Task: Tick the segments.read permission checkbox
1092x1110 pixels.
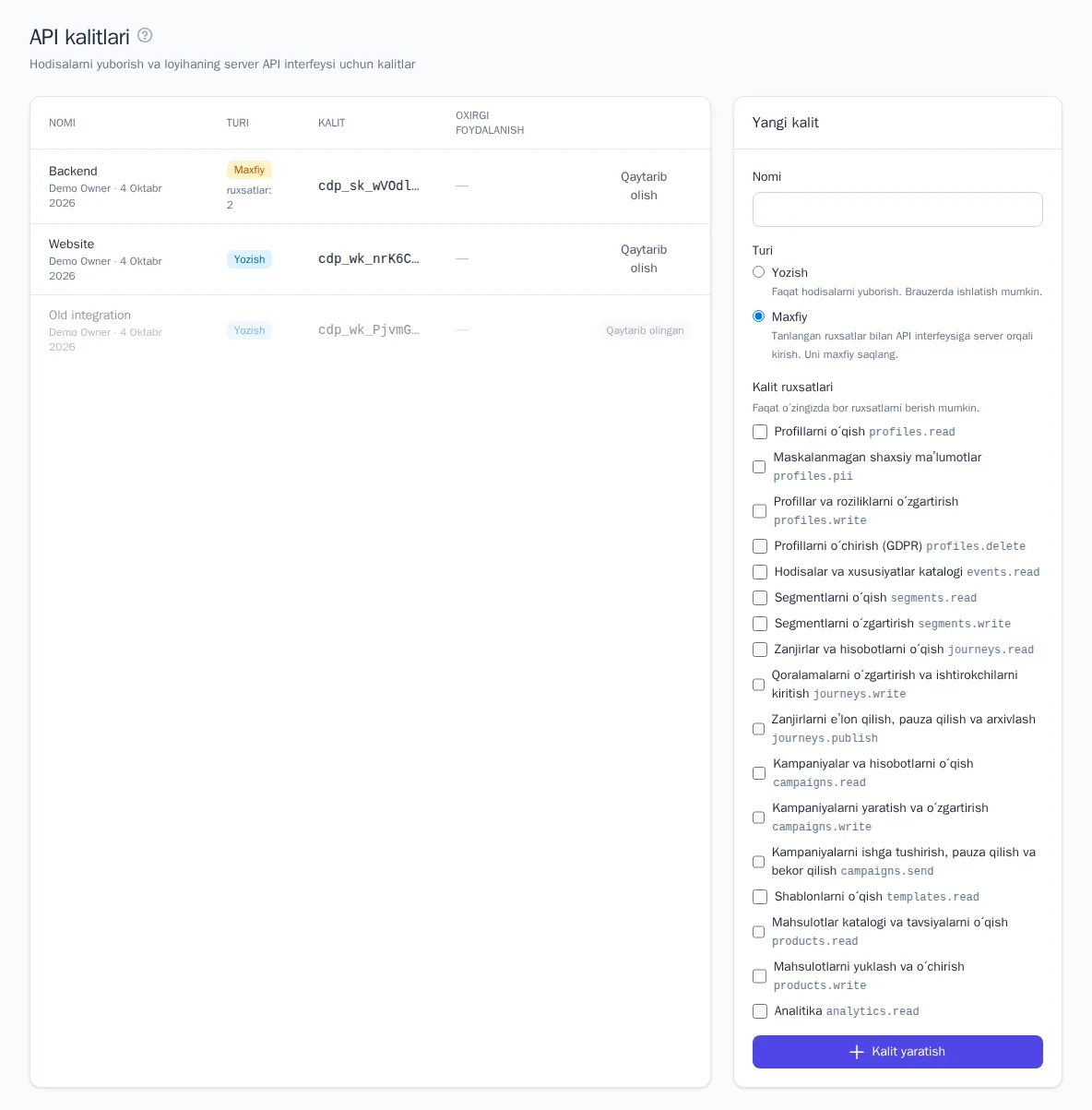Action: click(x=760, y=598)
